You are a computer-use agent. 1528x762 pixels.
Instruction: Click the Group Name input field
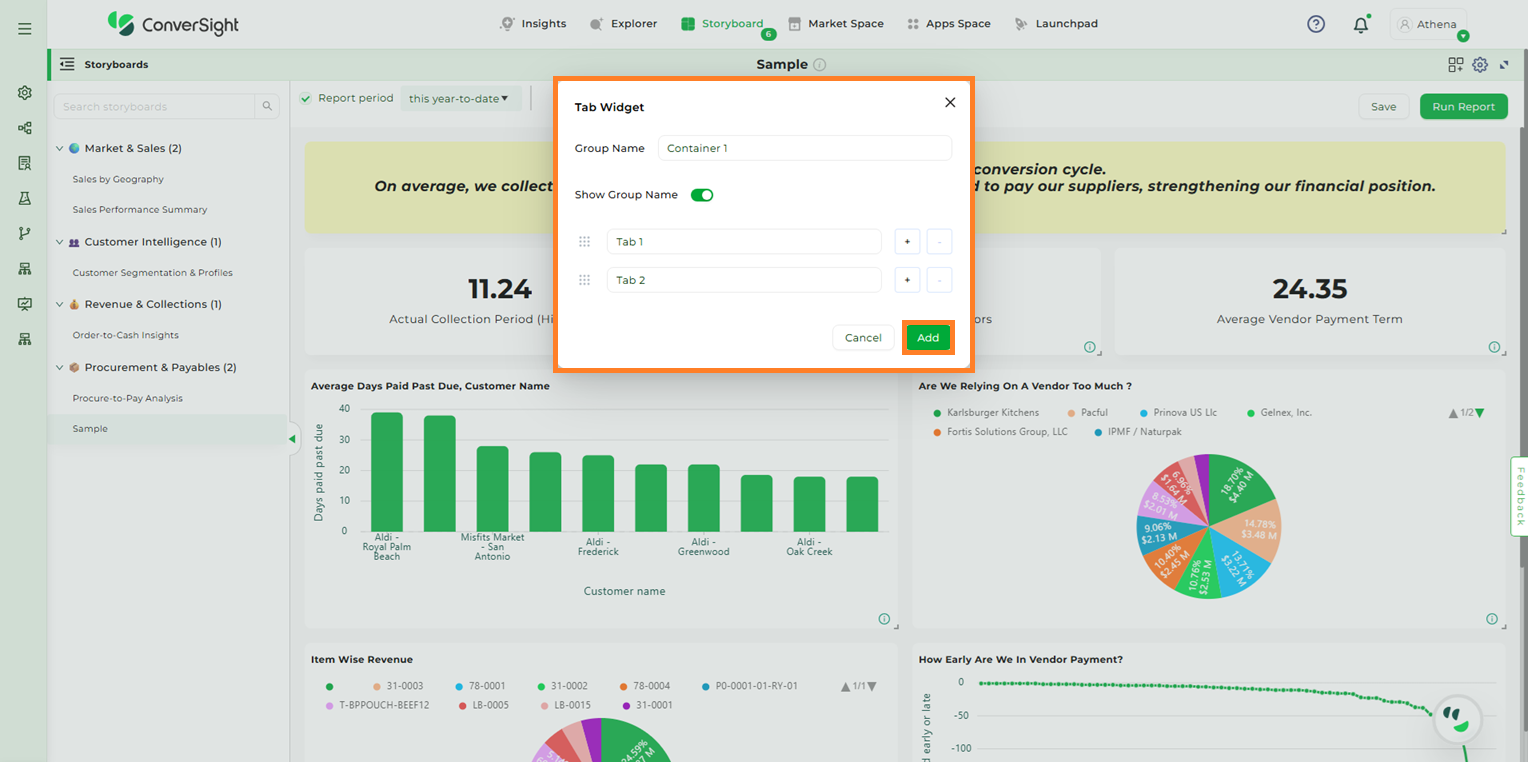[804, 148]
